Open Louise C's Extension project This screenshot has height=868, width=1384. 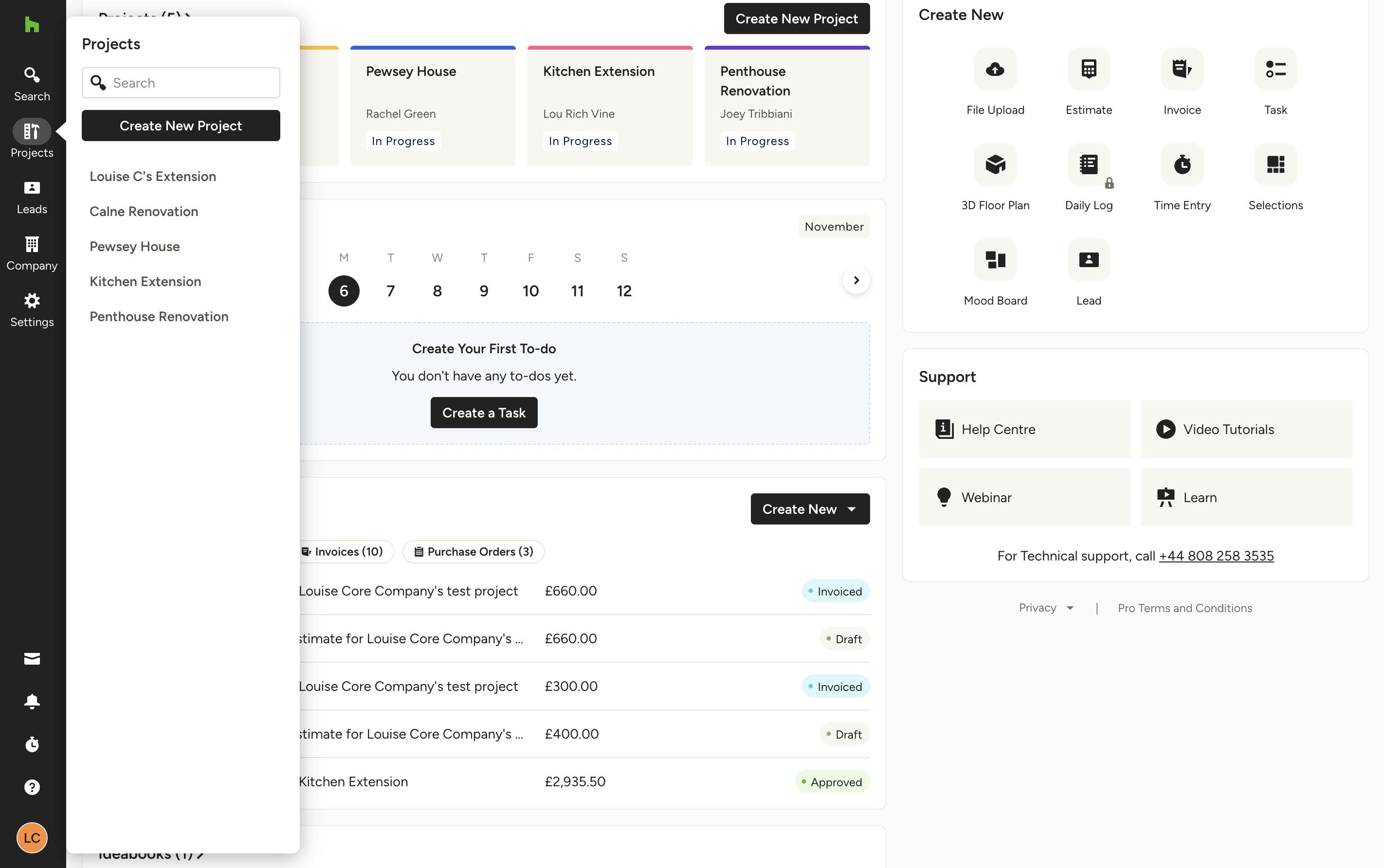(153, 176)
